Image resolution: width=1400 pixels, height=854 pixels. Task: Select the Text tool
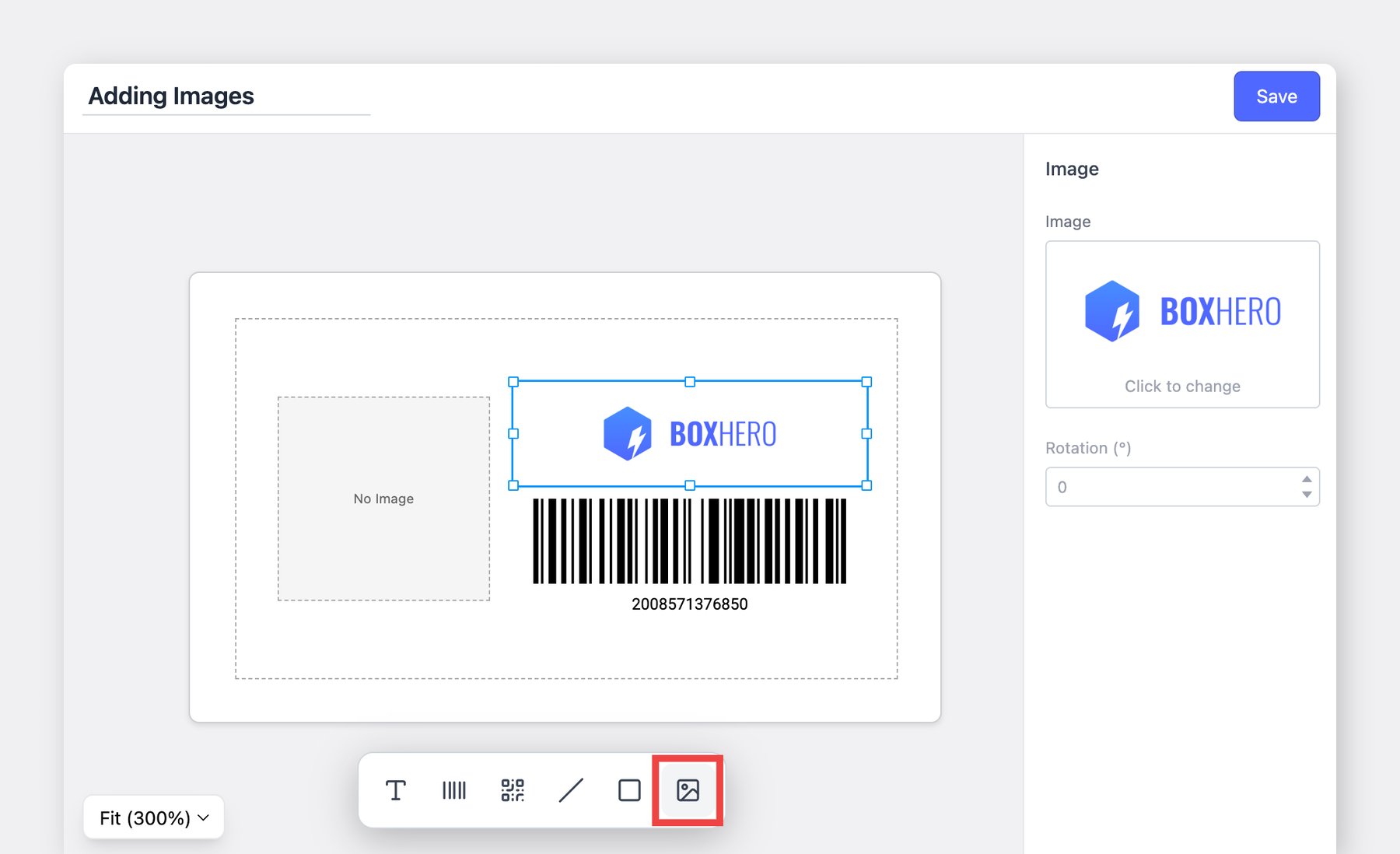tap(396, 790)
